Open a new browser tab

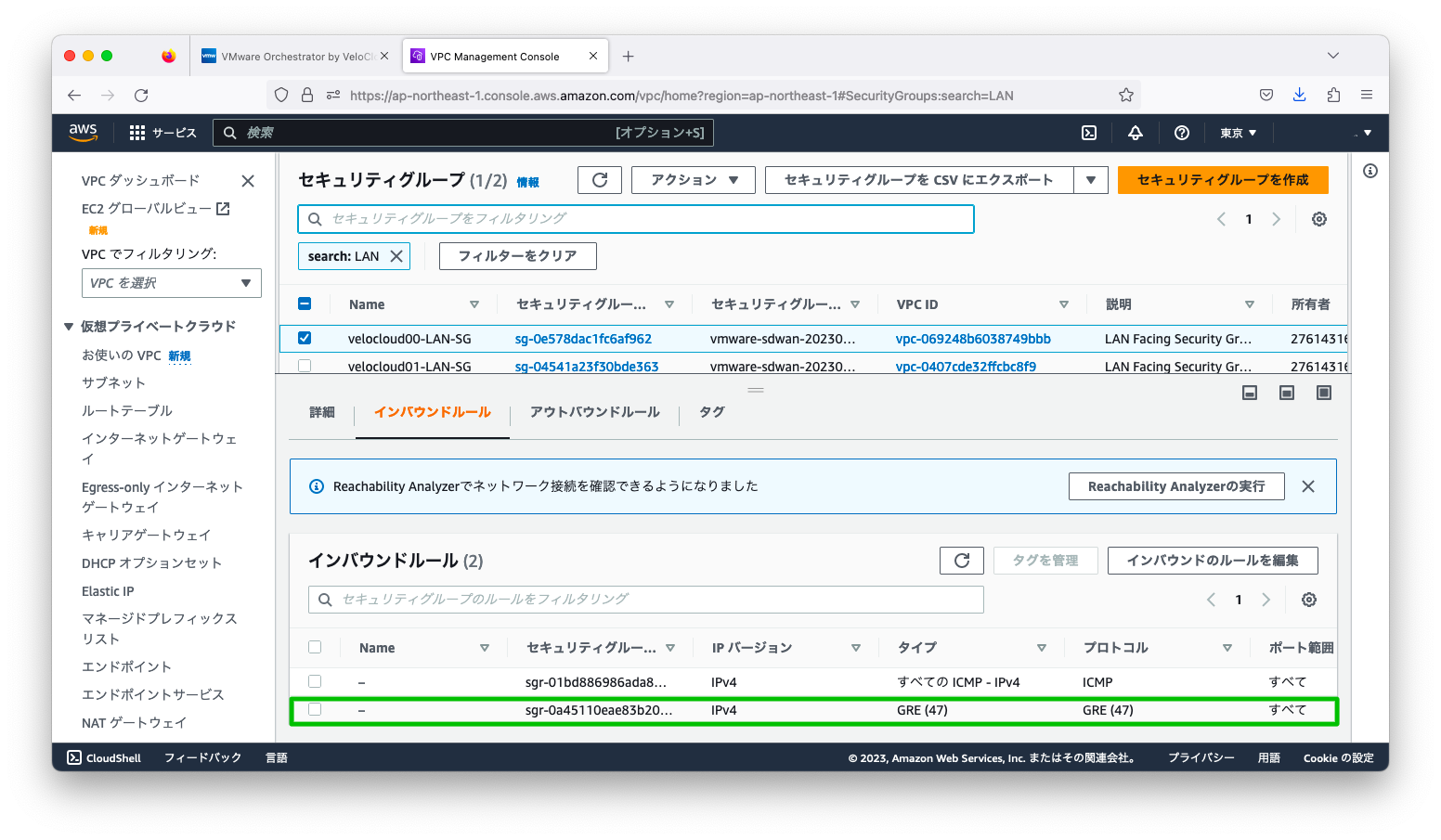(x=629, y=57)
